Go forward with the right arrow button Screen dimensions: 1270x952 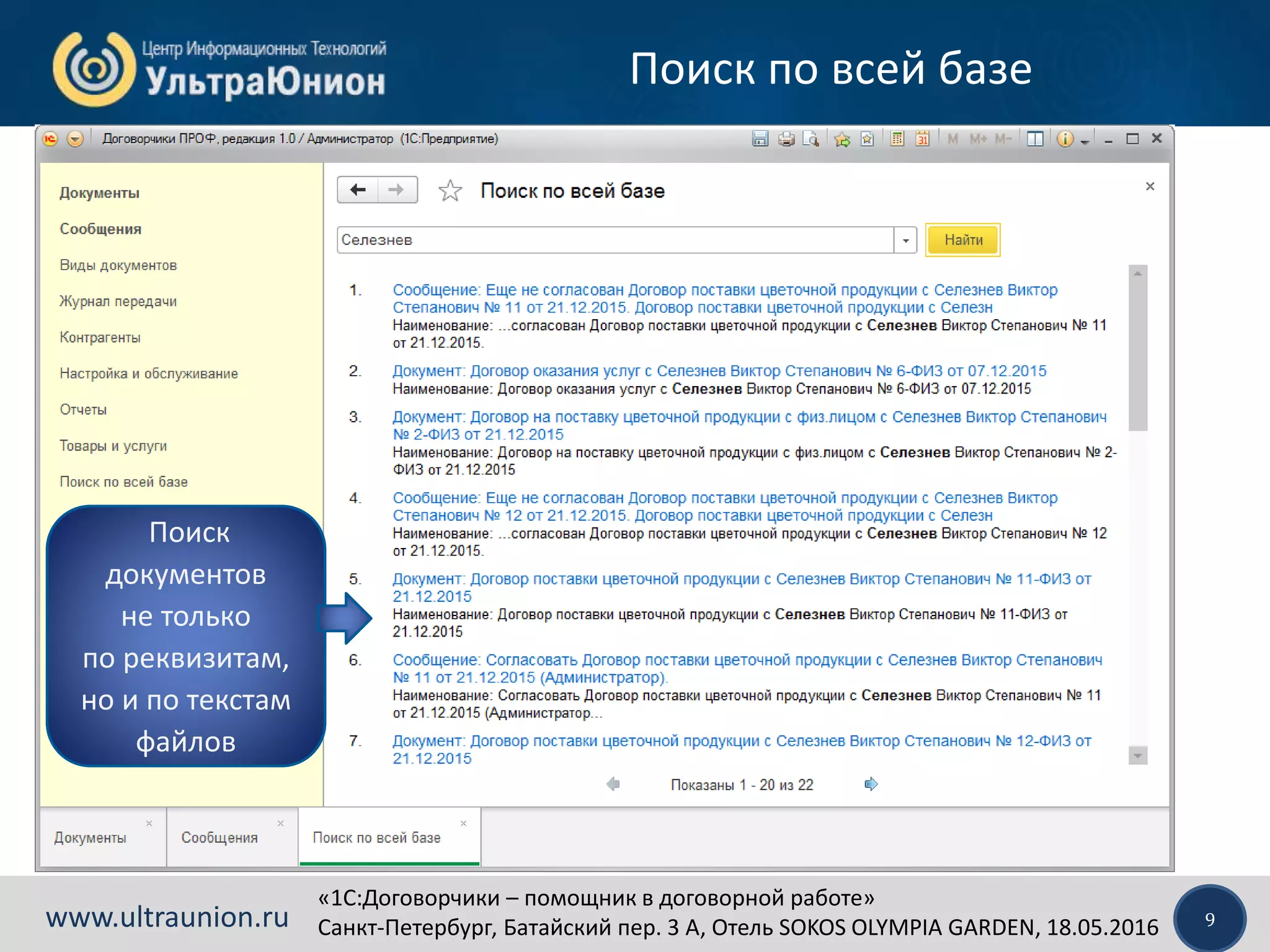tap(397, 190)
